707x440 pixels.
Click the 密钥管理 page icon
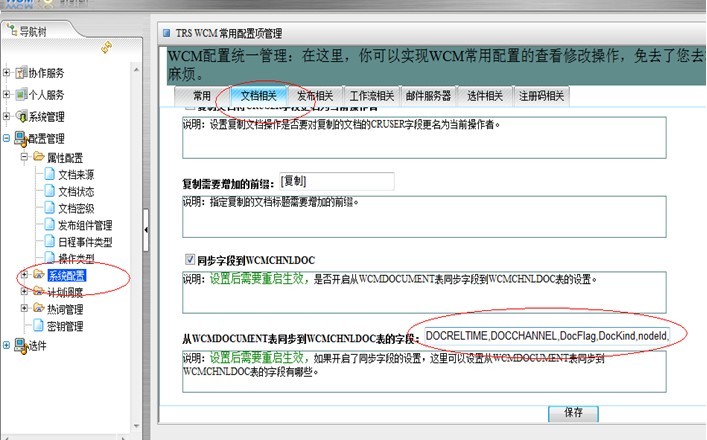pos(39,325)
